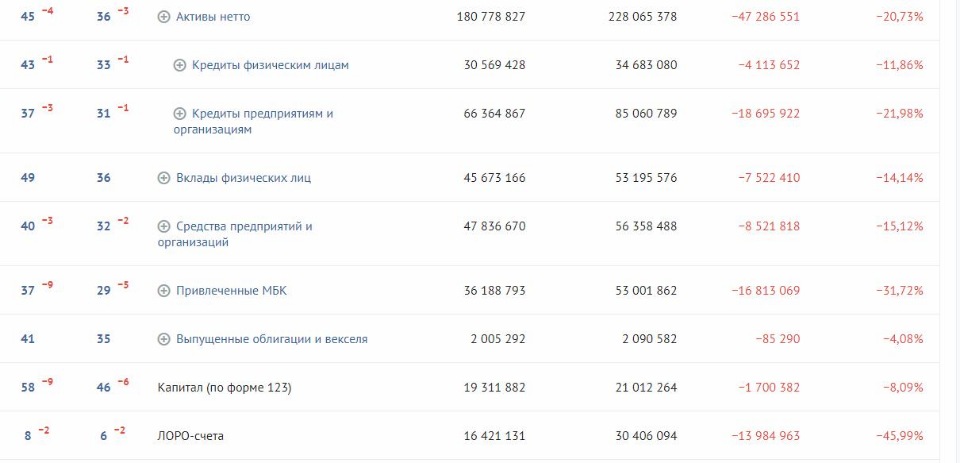
Task: Click plus icon beside Привлеченные МБК
Action: pos(163,291)
